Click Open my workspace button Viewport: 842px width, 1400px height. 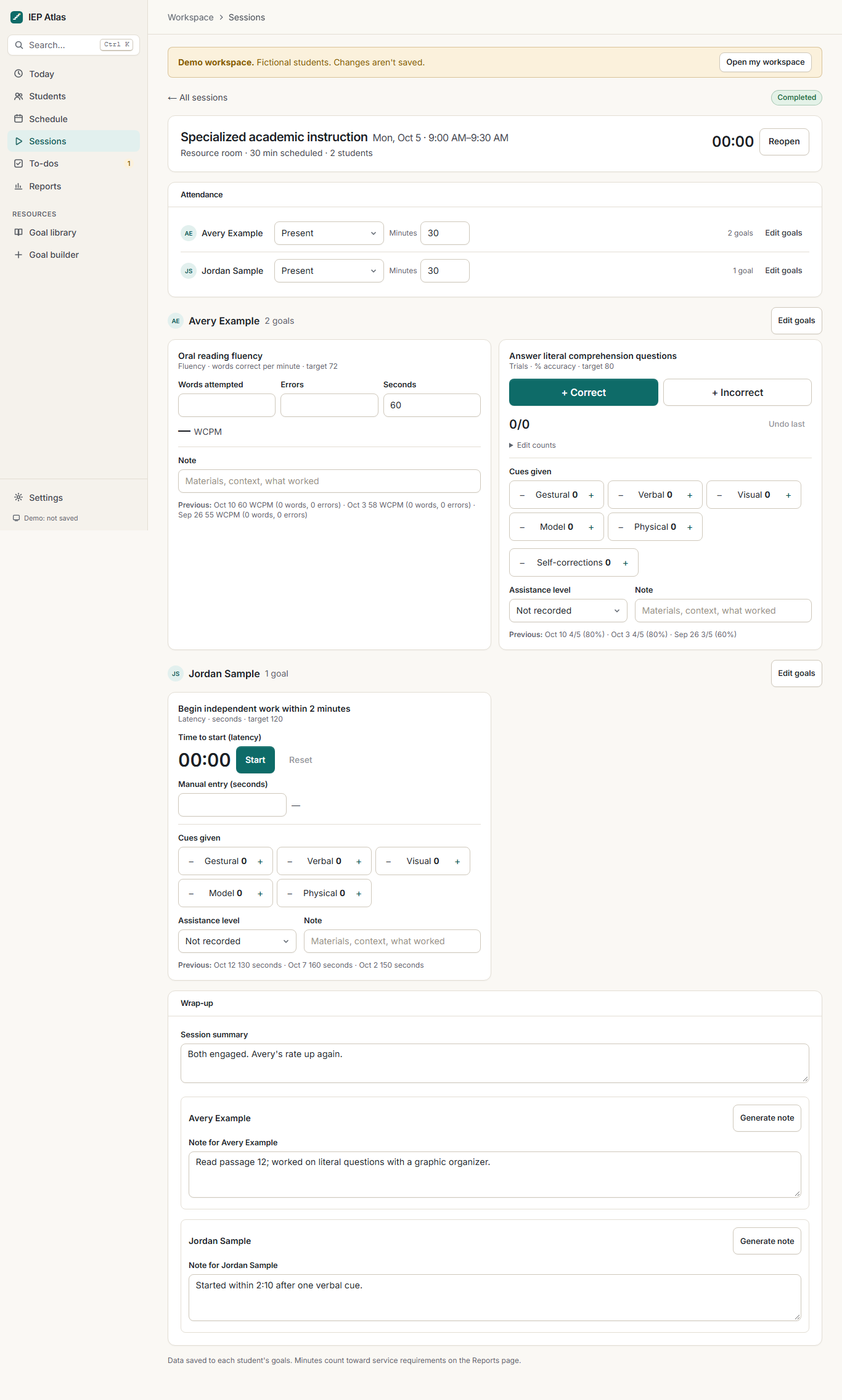765,62
